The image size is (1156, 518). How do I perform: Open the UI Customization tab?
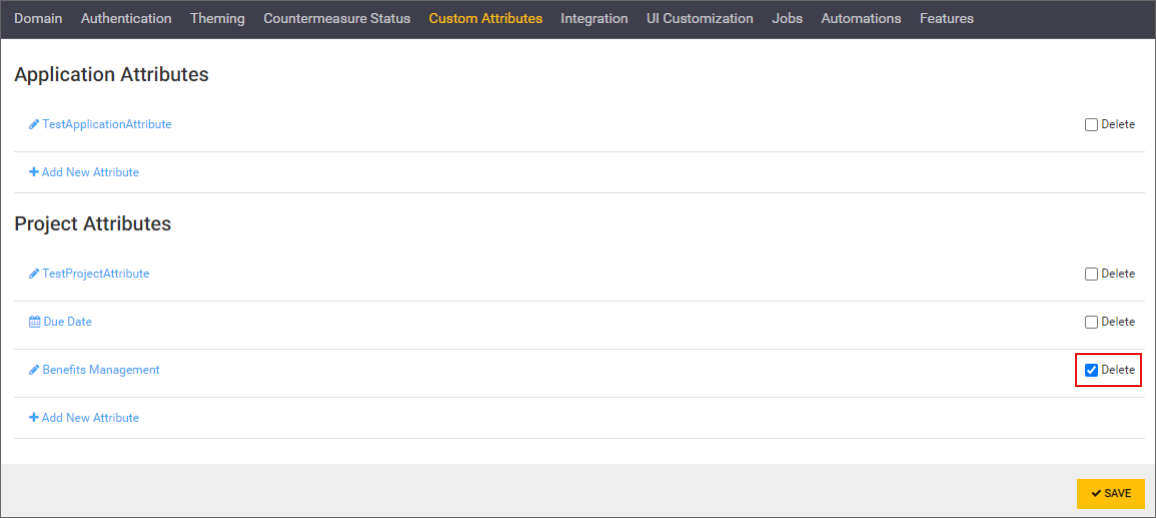pos(700,18)
